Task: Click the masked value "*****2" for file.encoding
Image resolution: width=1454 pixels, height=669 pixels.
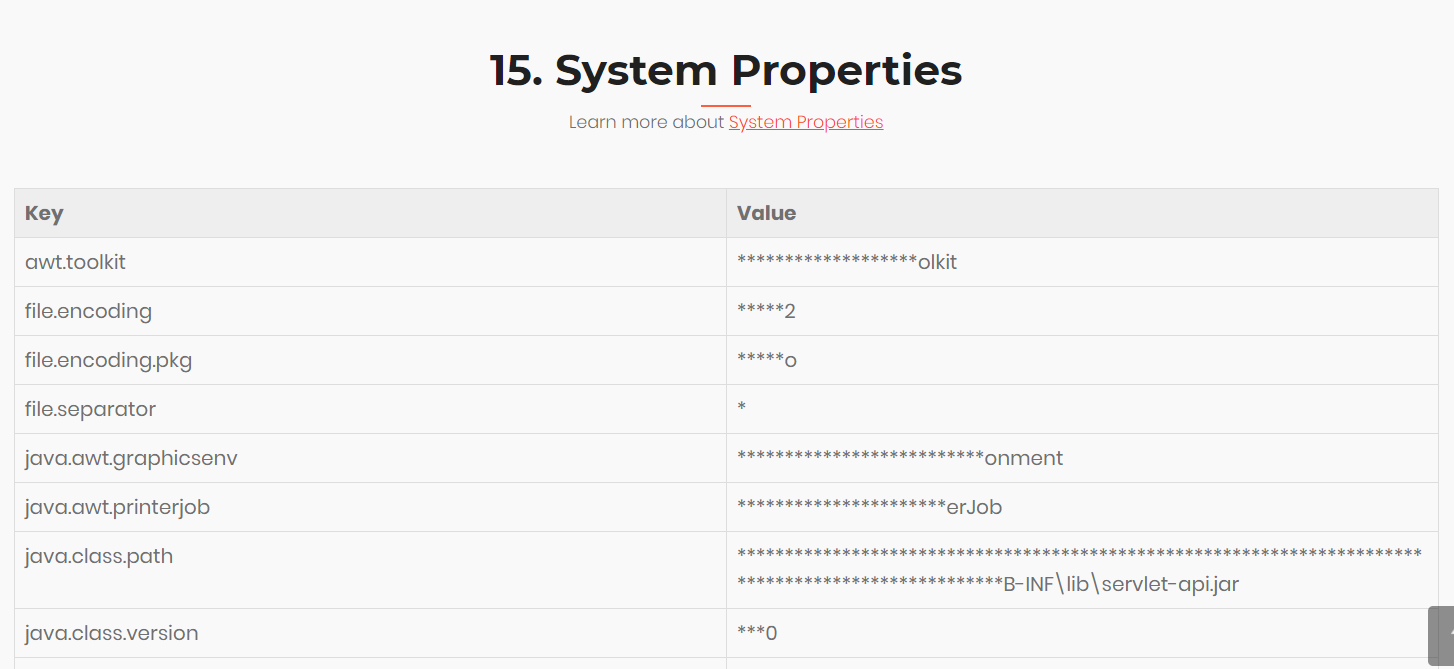Action: [764, 311]
